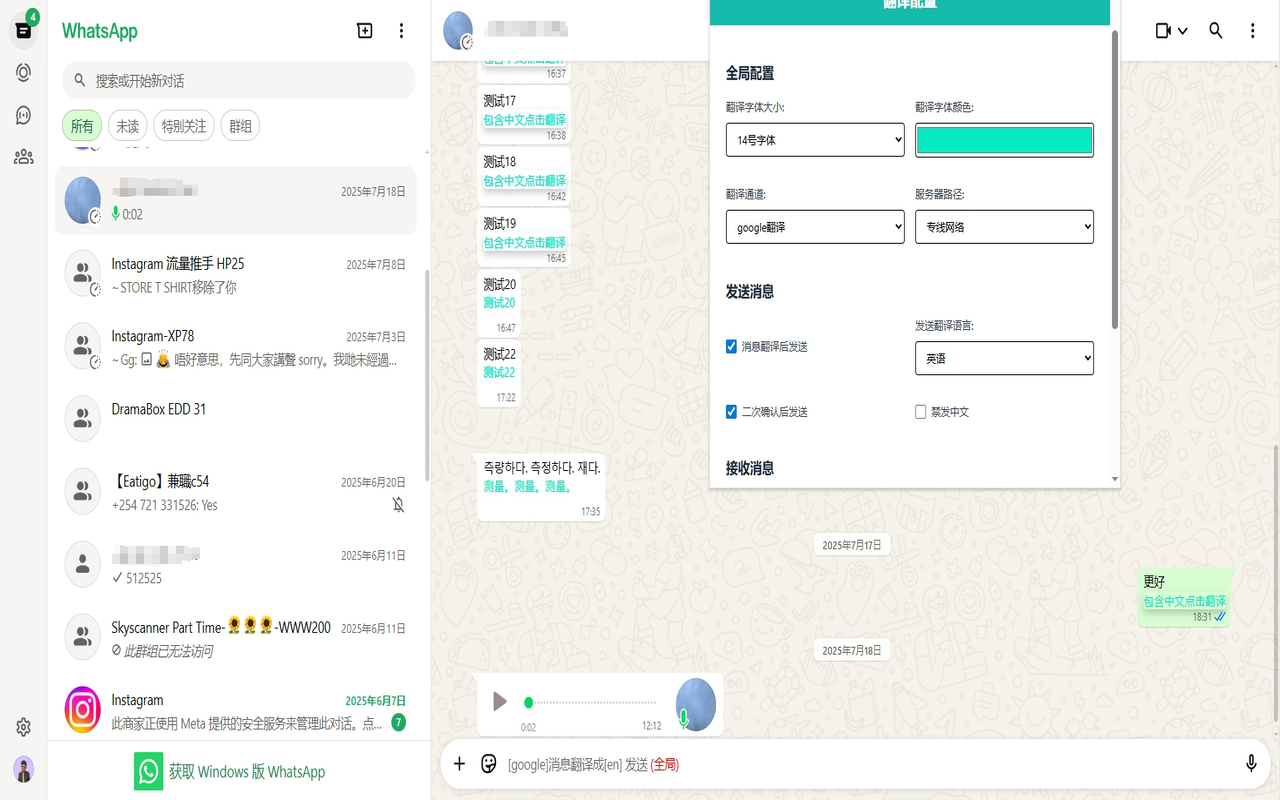This screenshot has width=1280, height=800.
Task: Open the Channels icon in left sidebar
Action: click(x=24, y=115)
